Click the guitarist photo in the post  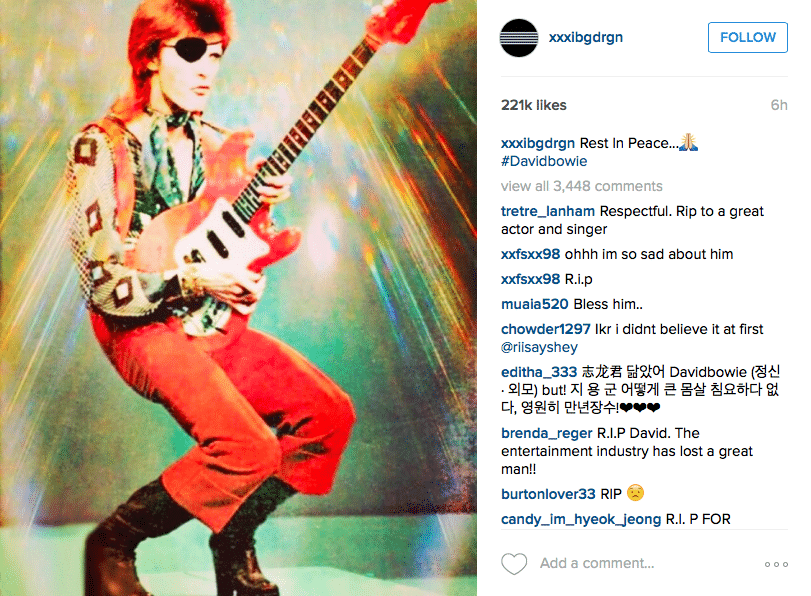click(238, 298)
